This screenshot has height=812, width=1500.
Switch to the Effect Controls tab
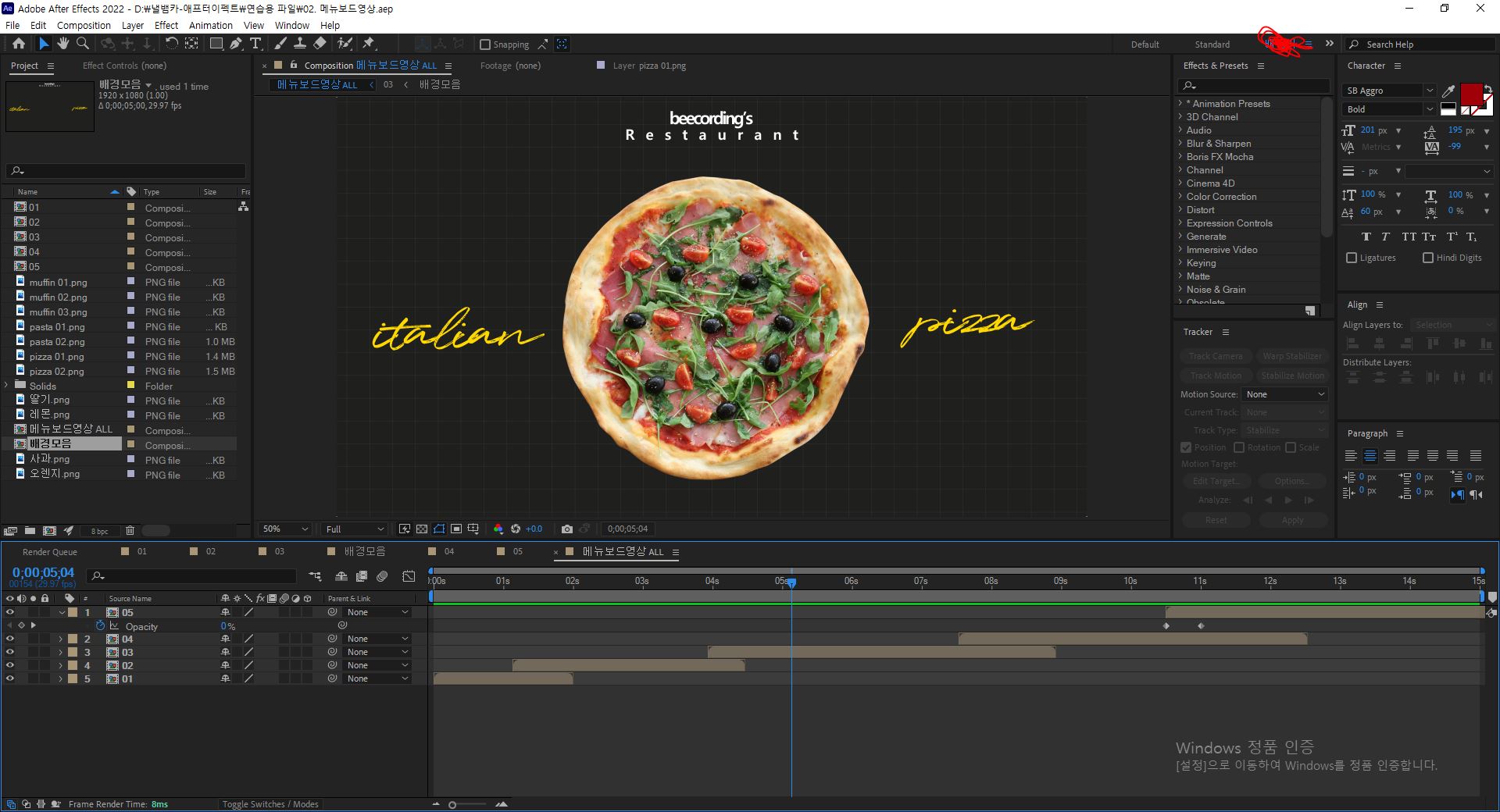coord(124,66)
